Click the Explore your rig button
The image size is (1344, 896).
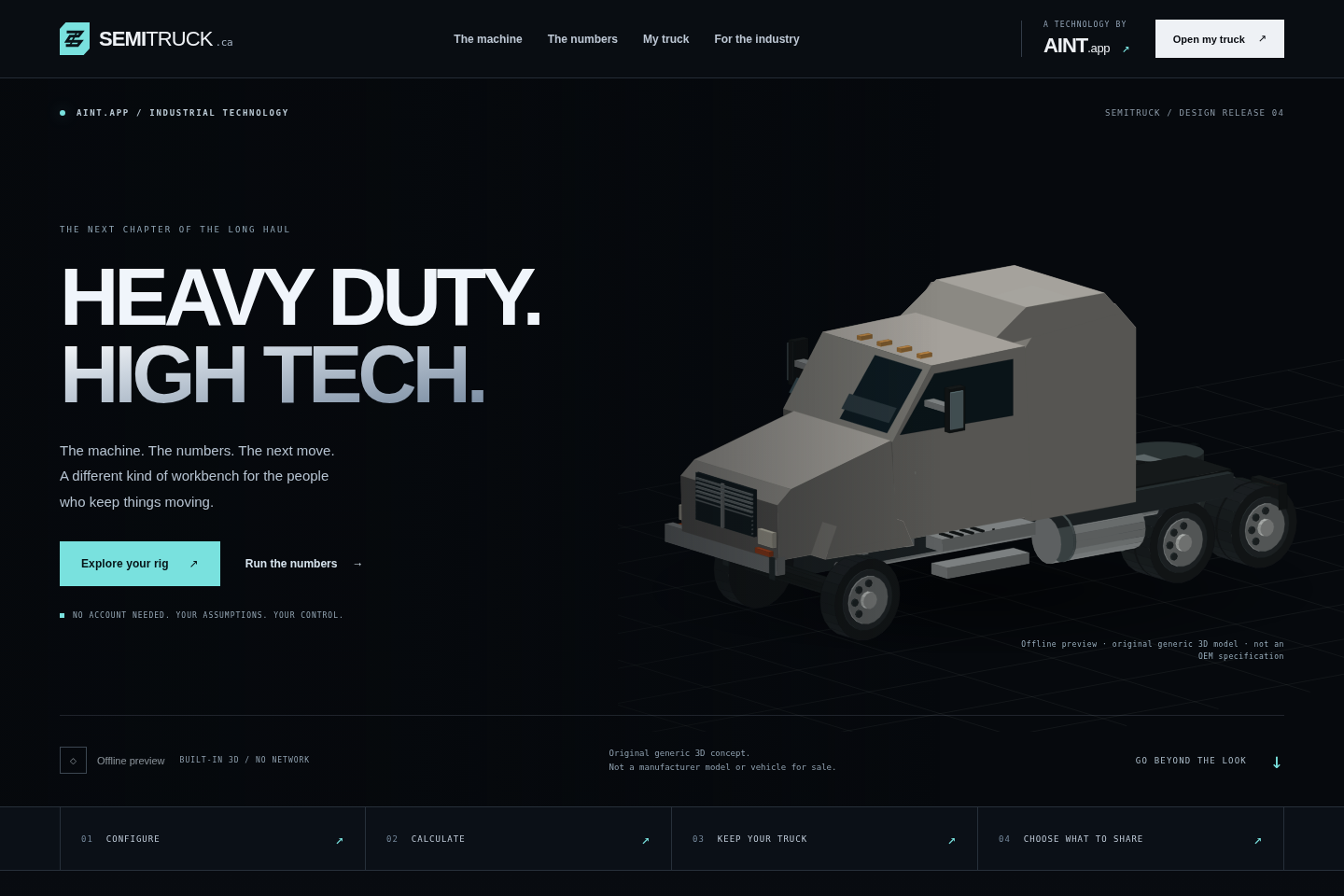tap(140, 564)
